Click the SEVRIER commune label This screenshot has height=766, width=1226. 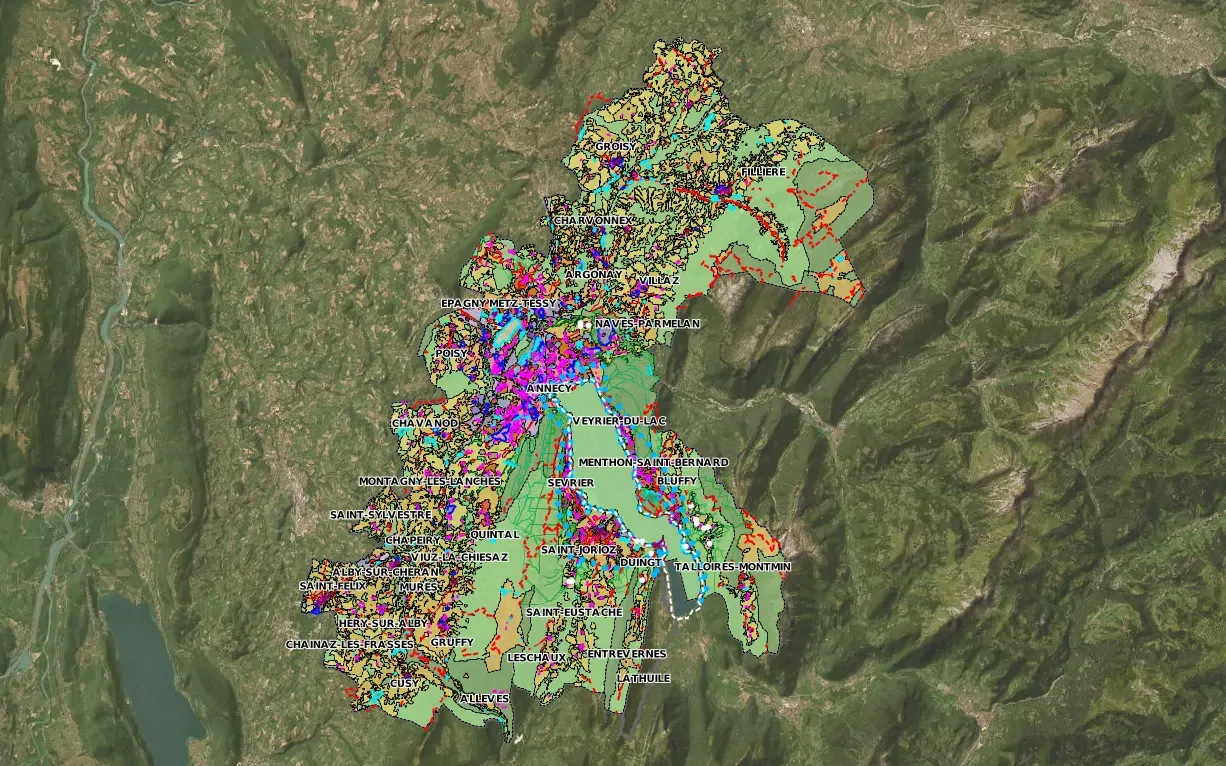[572, 482]
